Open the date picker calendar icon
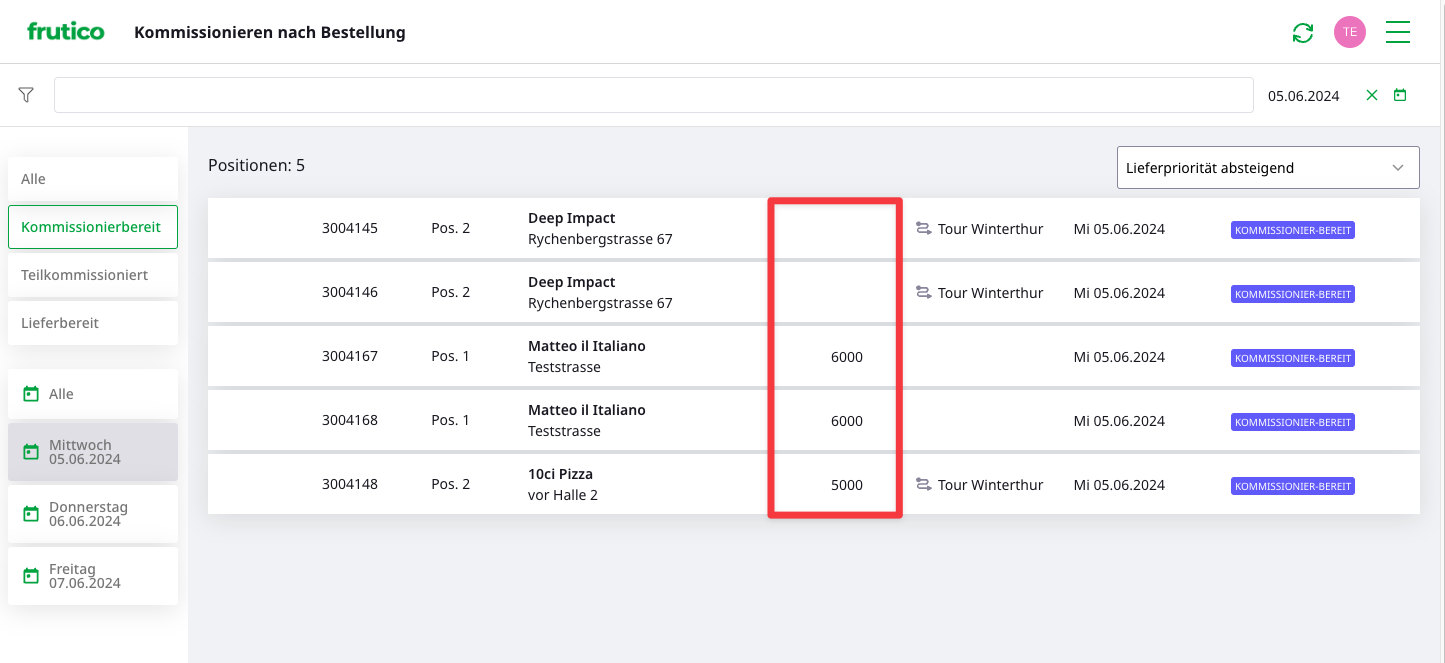The height and width of the screenshot is (663, 1445). (1400, 95)
